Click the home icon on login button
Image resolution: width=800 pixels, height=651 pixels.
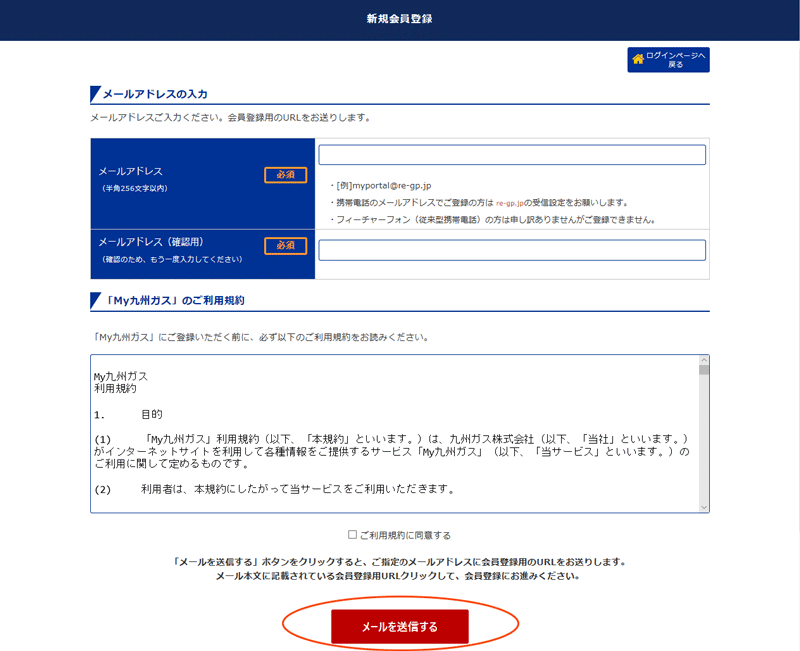click(x=638, y=59)
